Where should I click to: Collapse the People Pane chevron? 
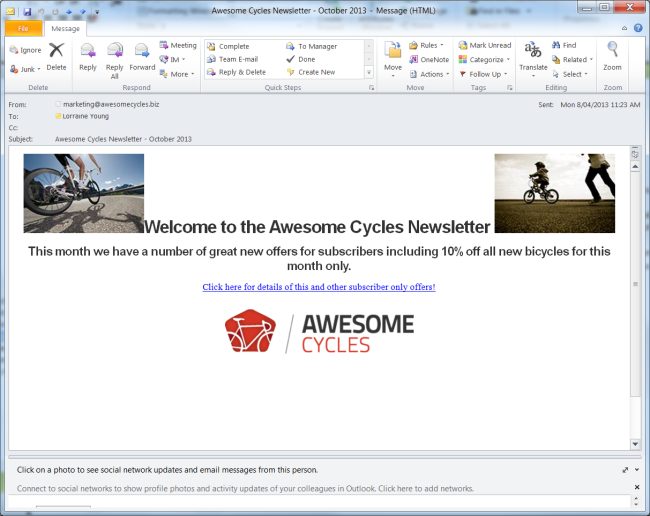click(x=637, y=470)
